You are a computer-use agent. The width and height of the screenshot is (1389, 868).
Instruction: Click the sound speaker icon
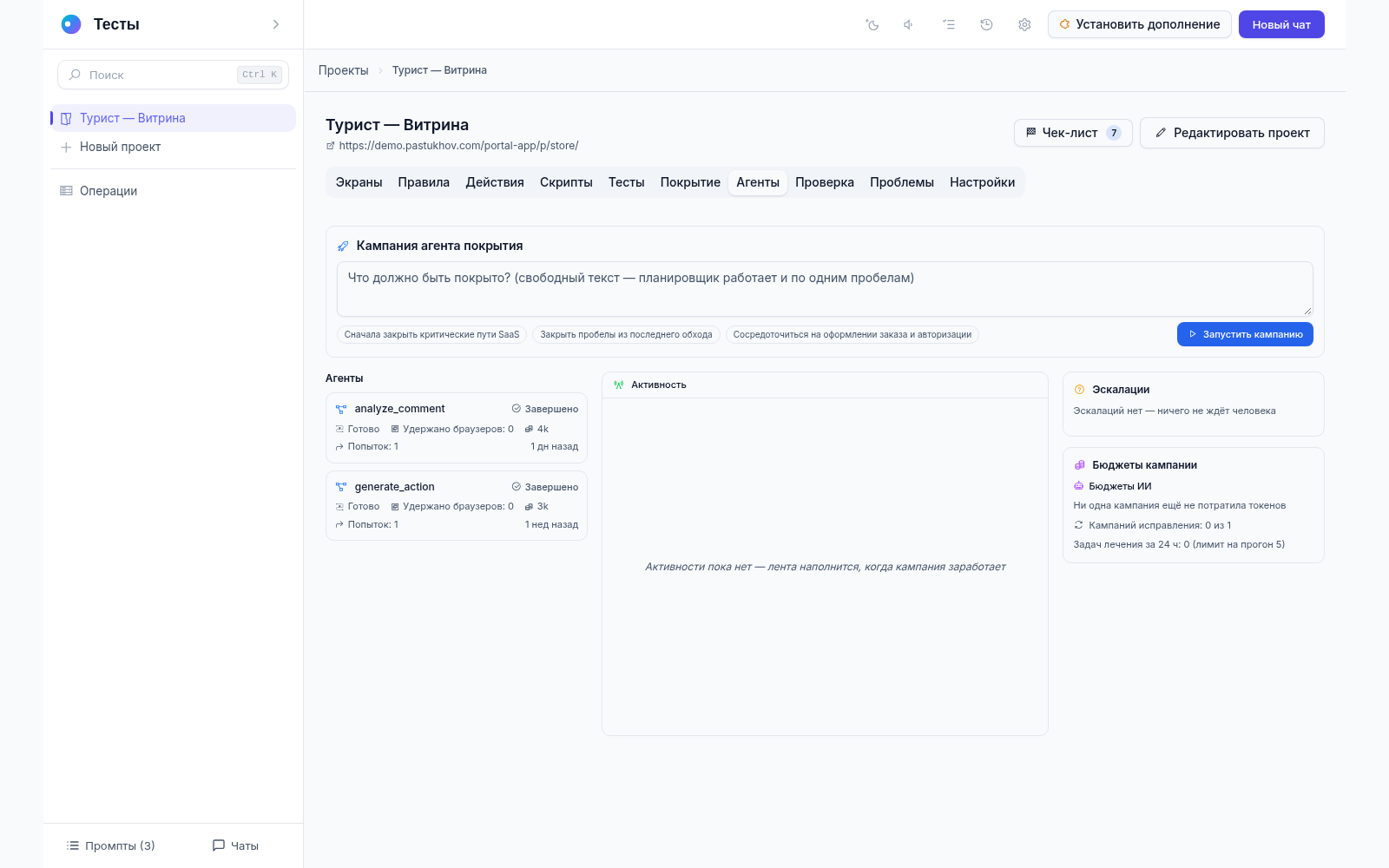click(x=909, y=24)
